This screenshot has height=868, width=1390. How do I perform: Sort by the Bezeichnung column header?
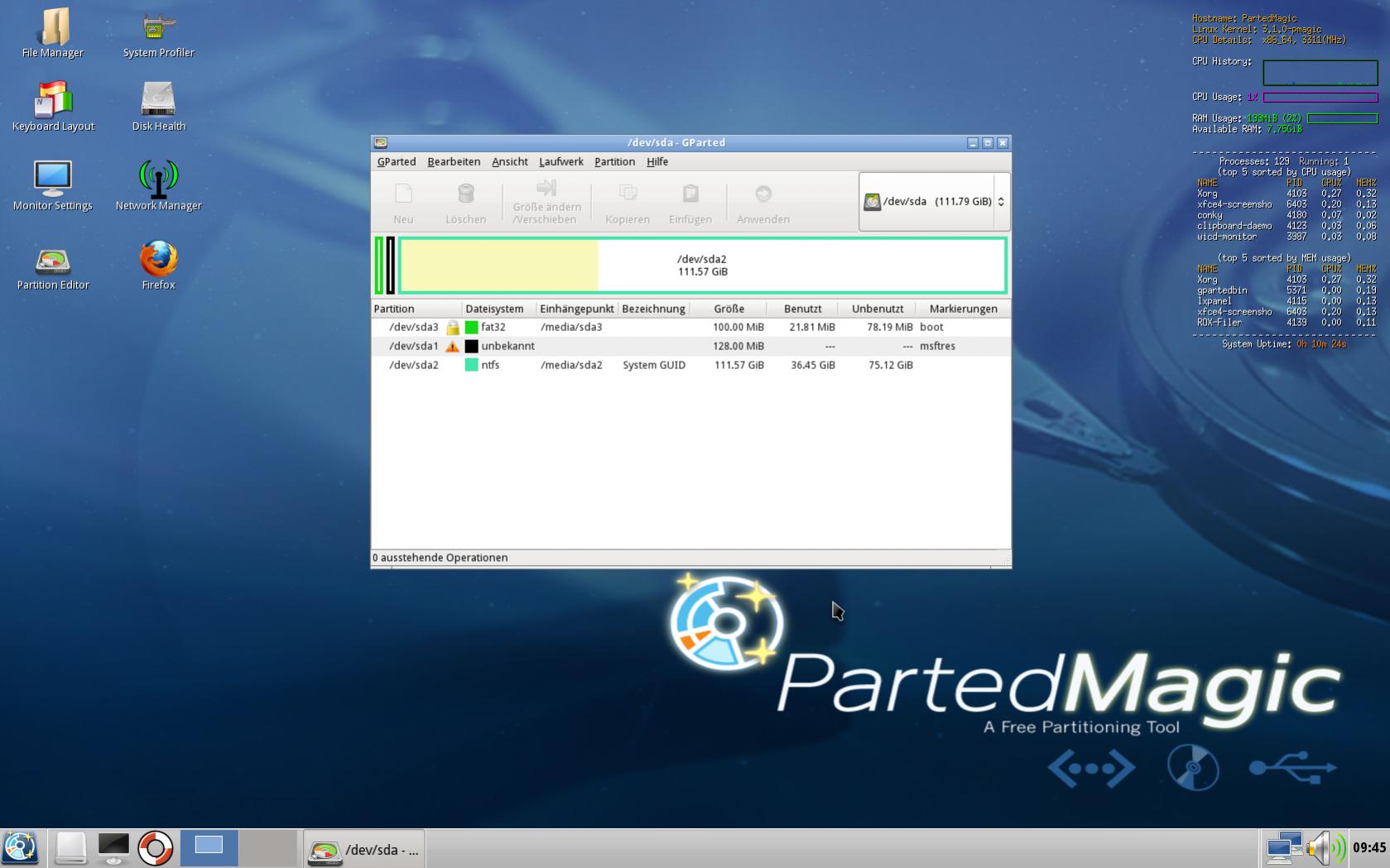654,309
